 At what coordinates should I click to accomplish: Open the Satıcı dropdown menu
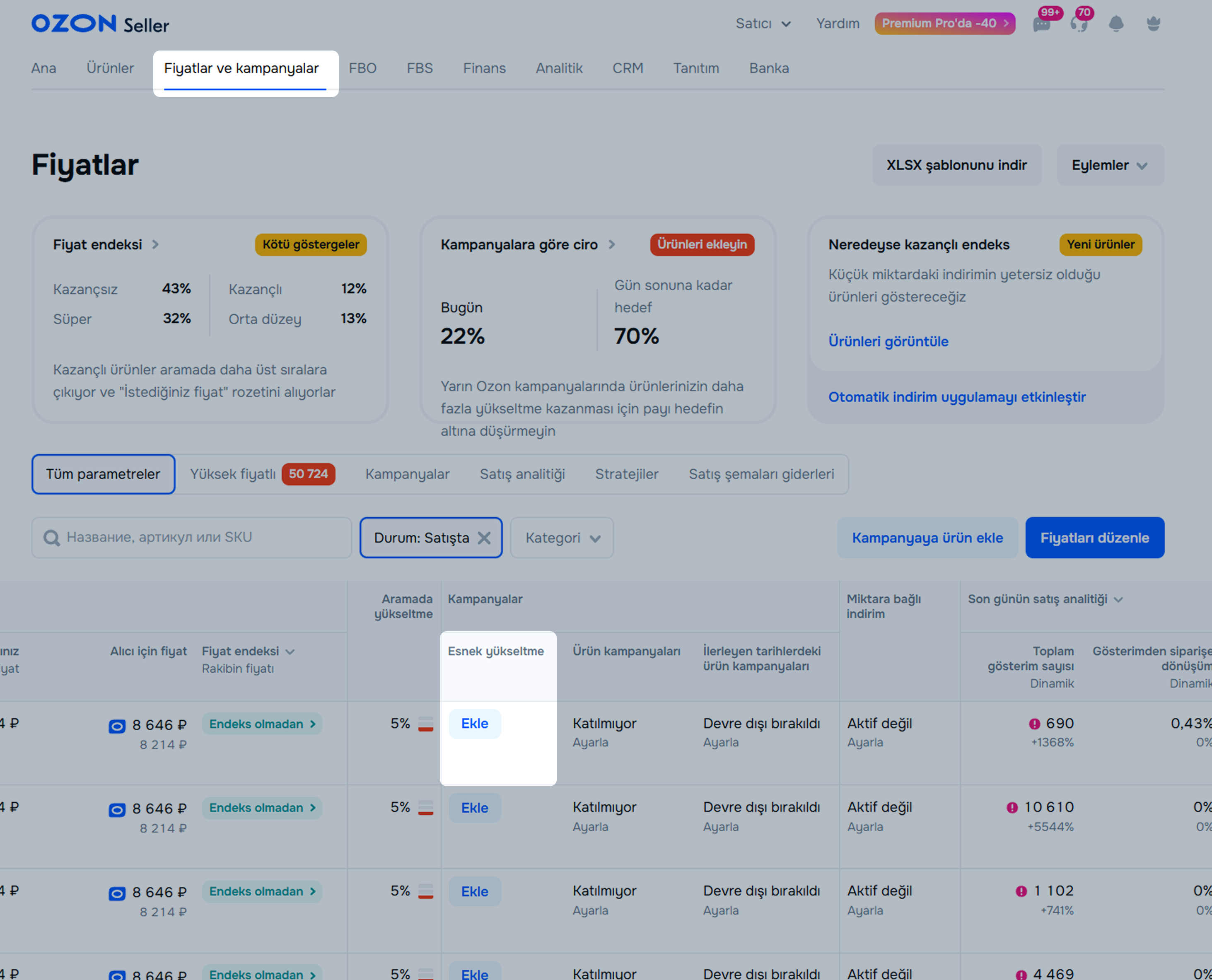tap(763, 24)
